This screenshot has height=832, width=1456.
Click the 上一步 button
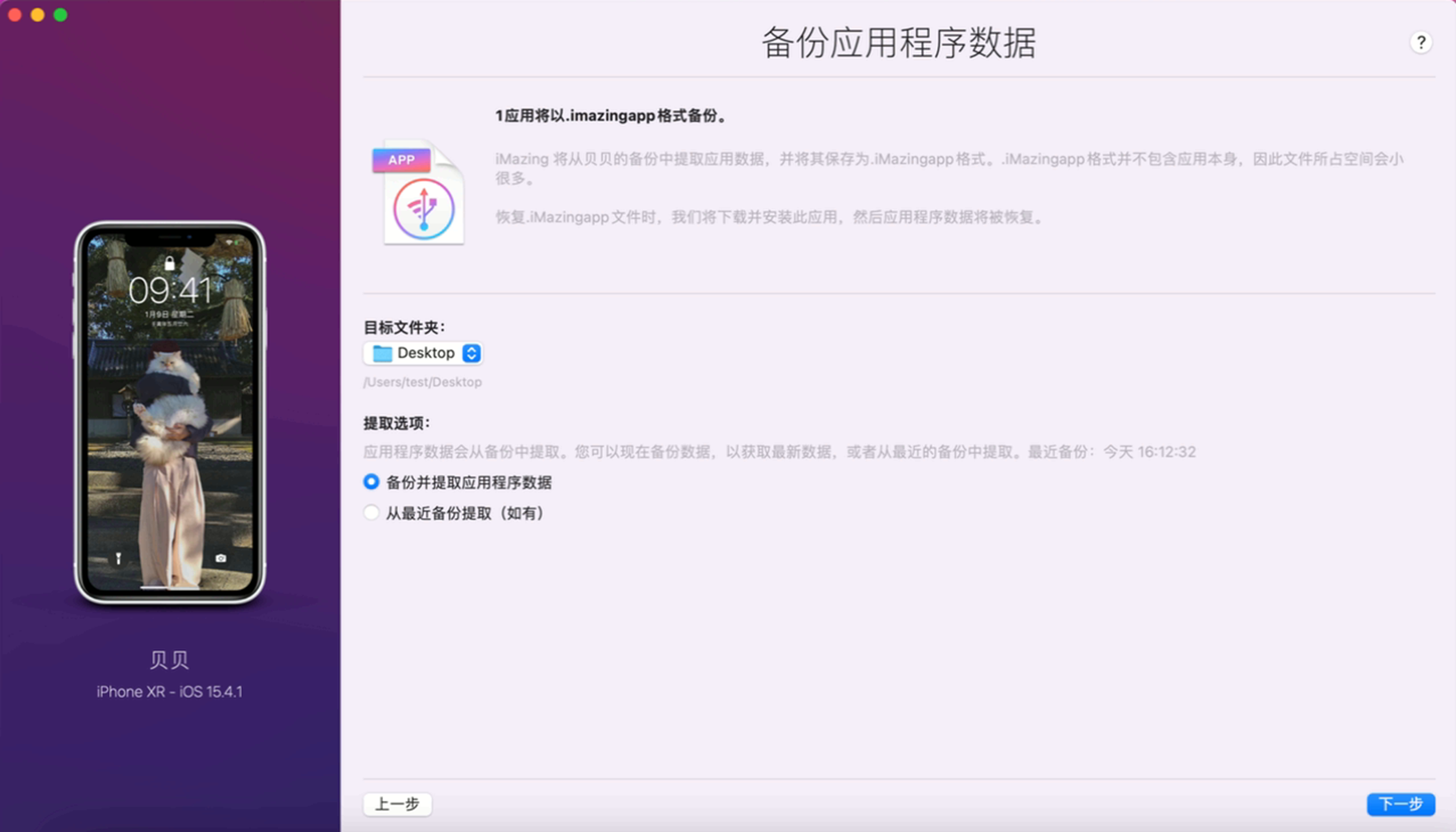[x=396, y=804]
